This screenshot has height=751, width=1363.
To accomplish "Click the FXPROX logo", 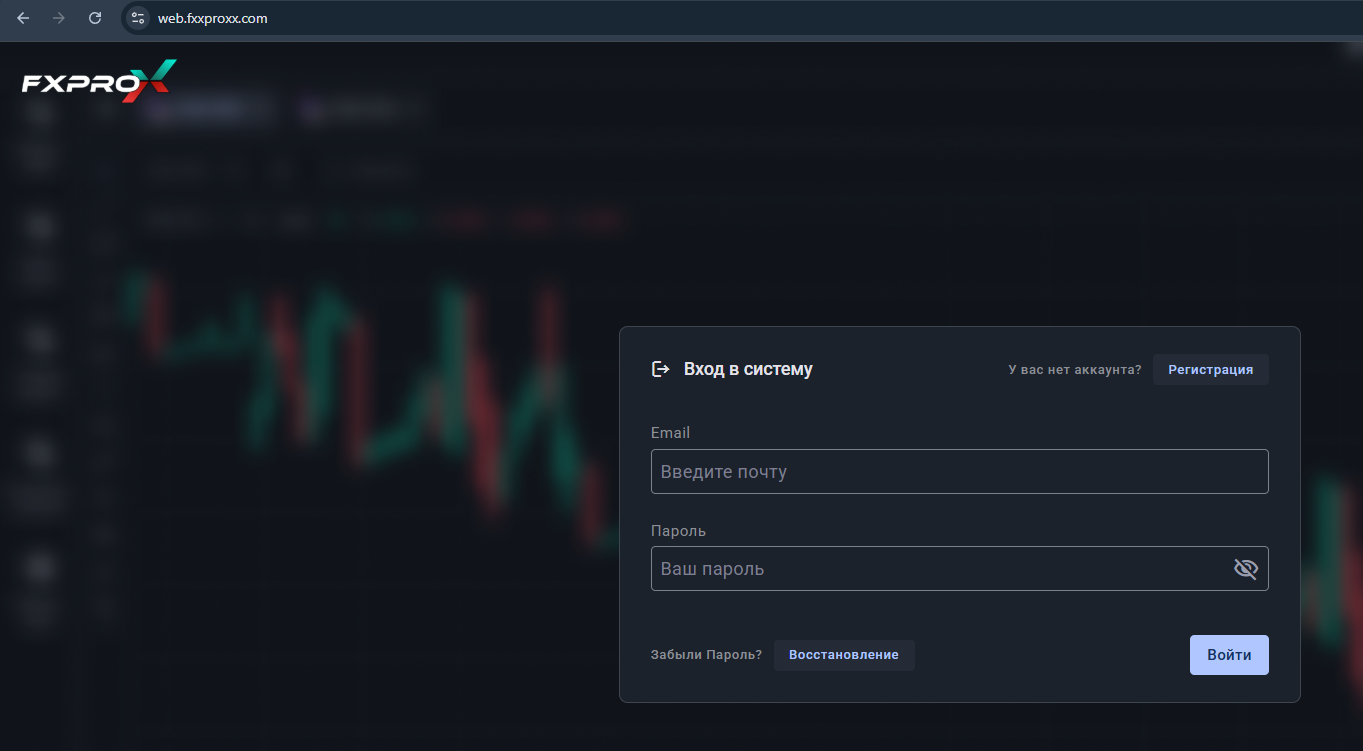I will pos(99,81).
